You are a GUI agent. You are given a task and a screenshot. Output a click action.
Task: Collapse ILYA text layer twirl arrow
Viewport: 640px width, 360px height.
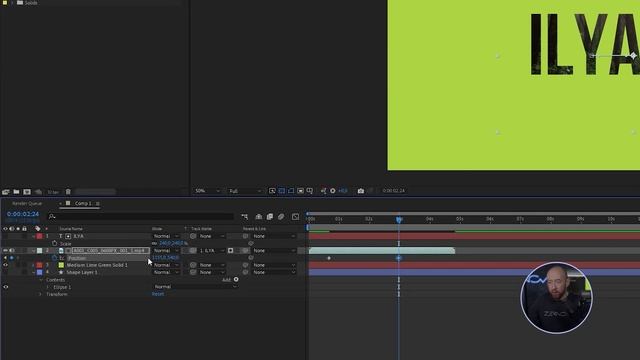point(33,236)
